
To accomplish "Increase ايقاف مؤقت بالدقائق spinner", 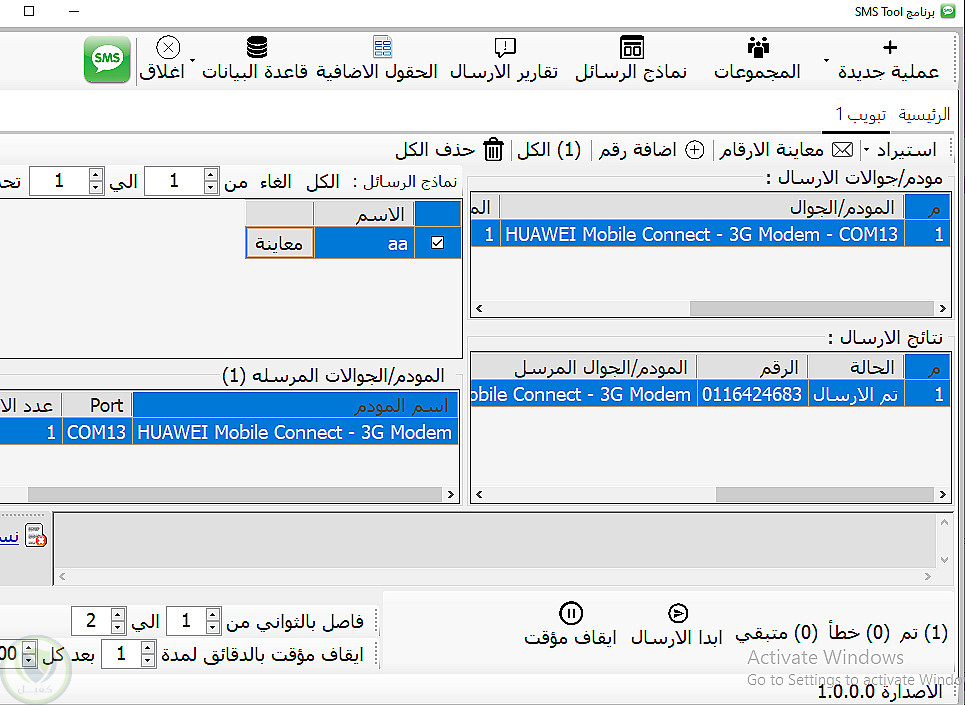I will coord(147,648).
